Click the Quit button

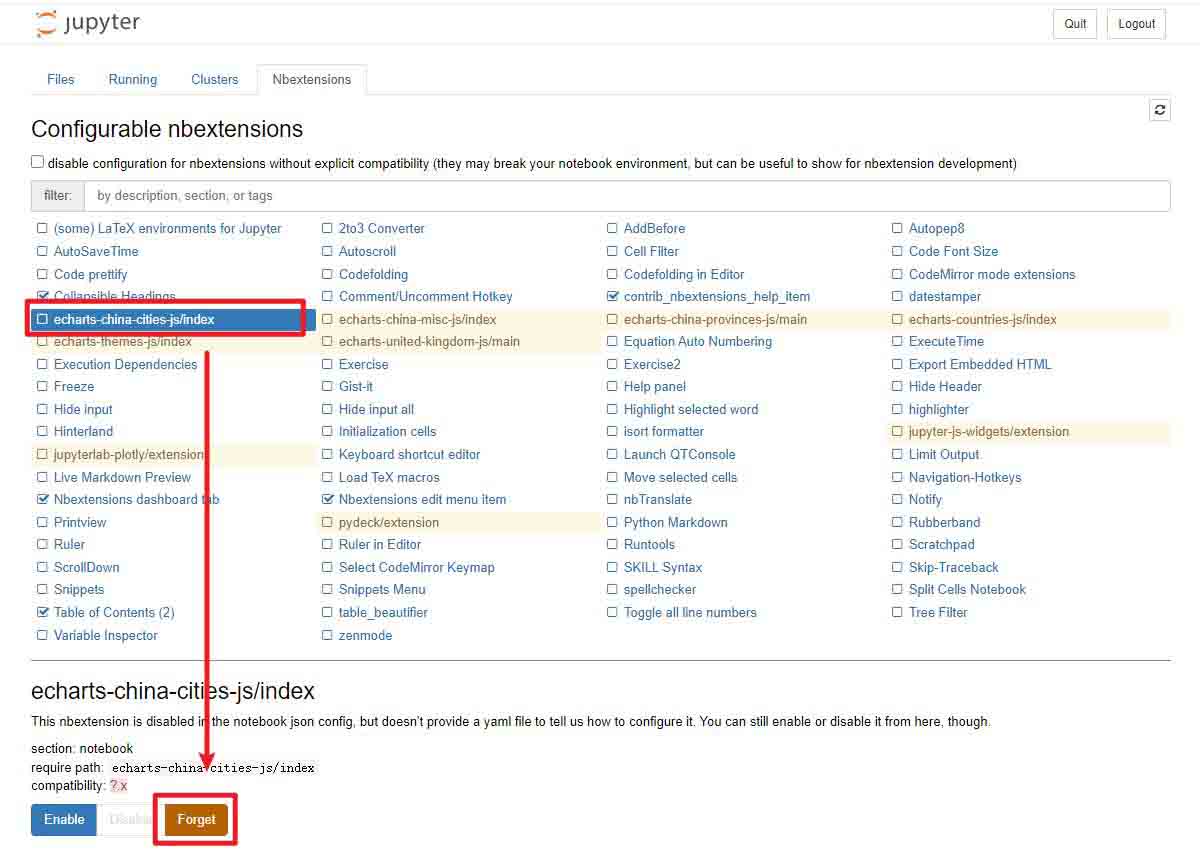coord(1075,24)
